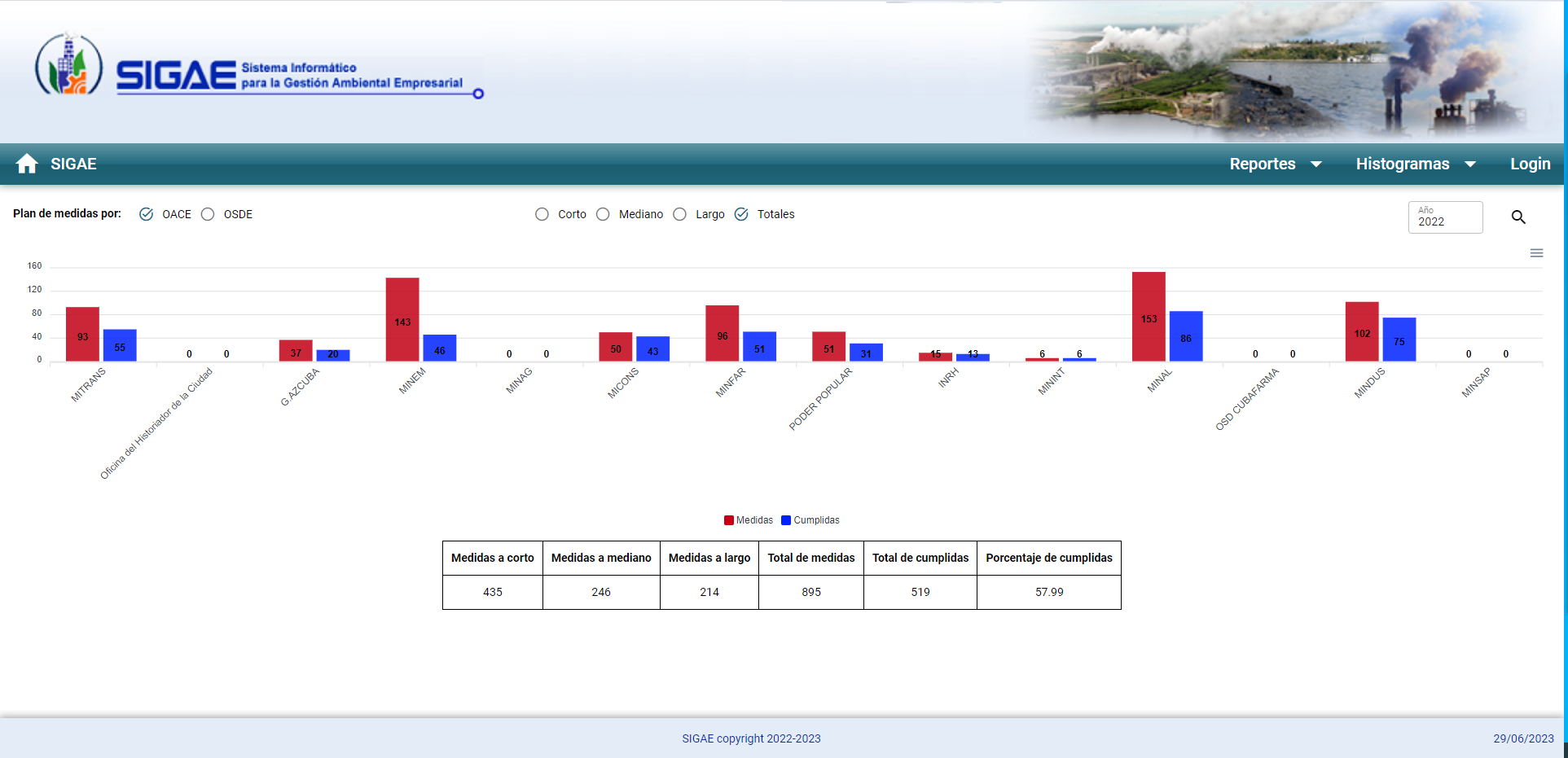Click the Año 2022 input field
This screenshot has width=1568, height=758.
[x=1445, y=217]
